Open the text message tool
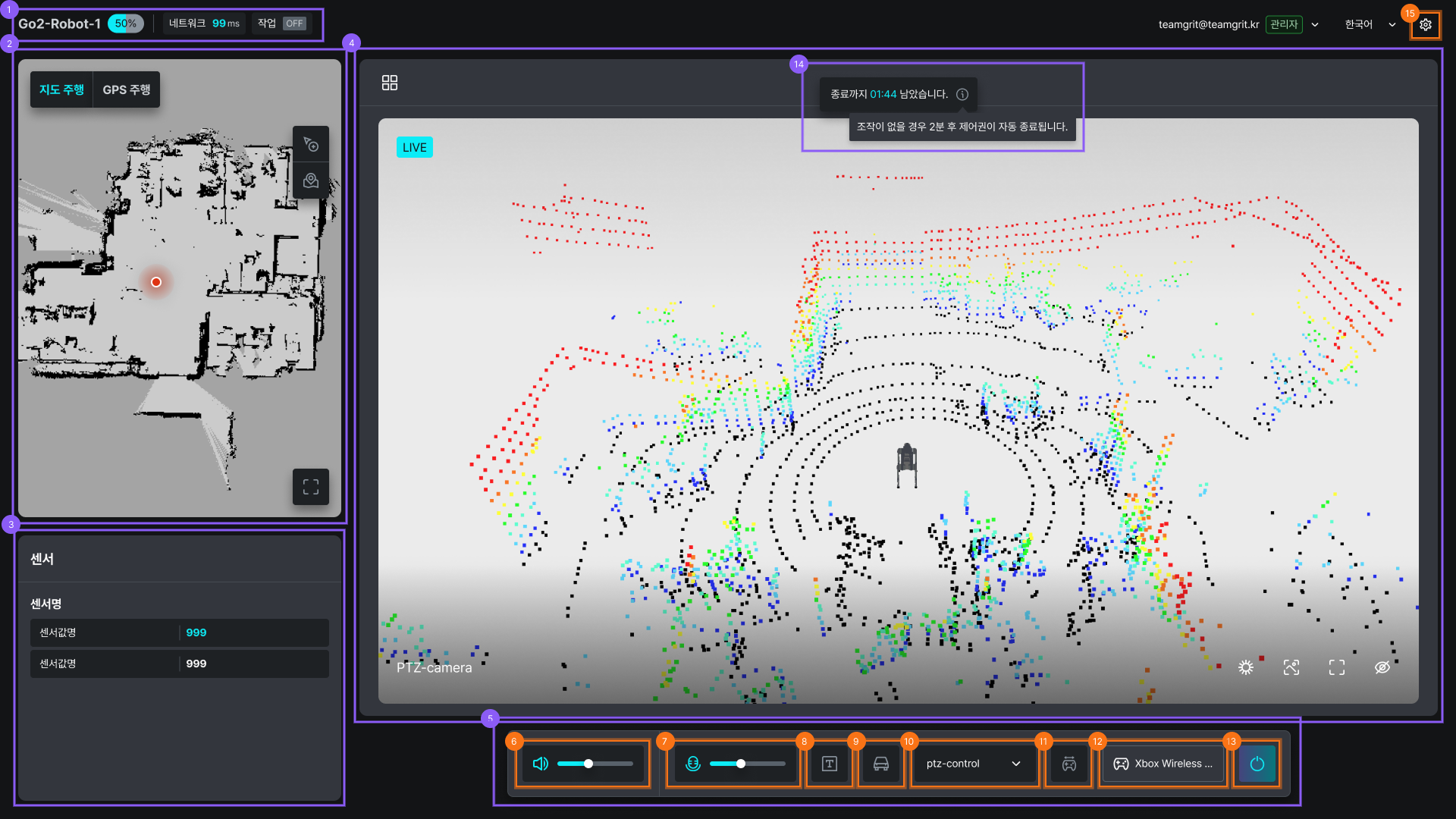This screenshot has width=1456, height=819. coord(829,764)
